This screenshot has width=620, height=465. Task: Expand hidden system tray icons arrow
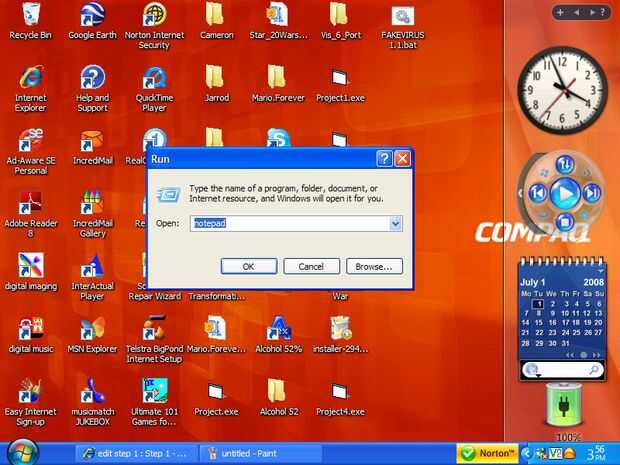[x=526, y=454]
